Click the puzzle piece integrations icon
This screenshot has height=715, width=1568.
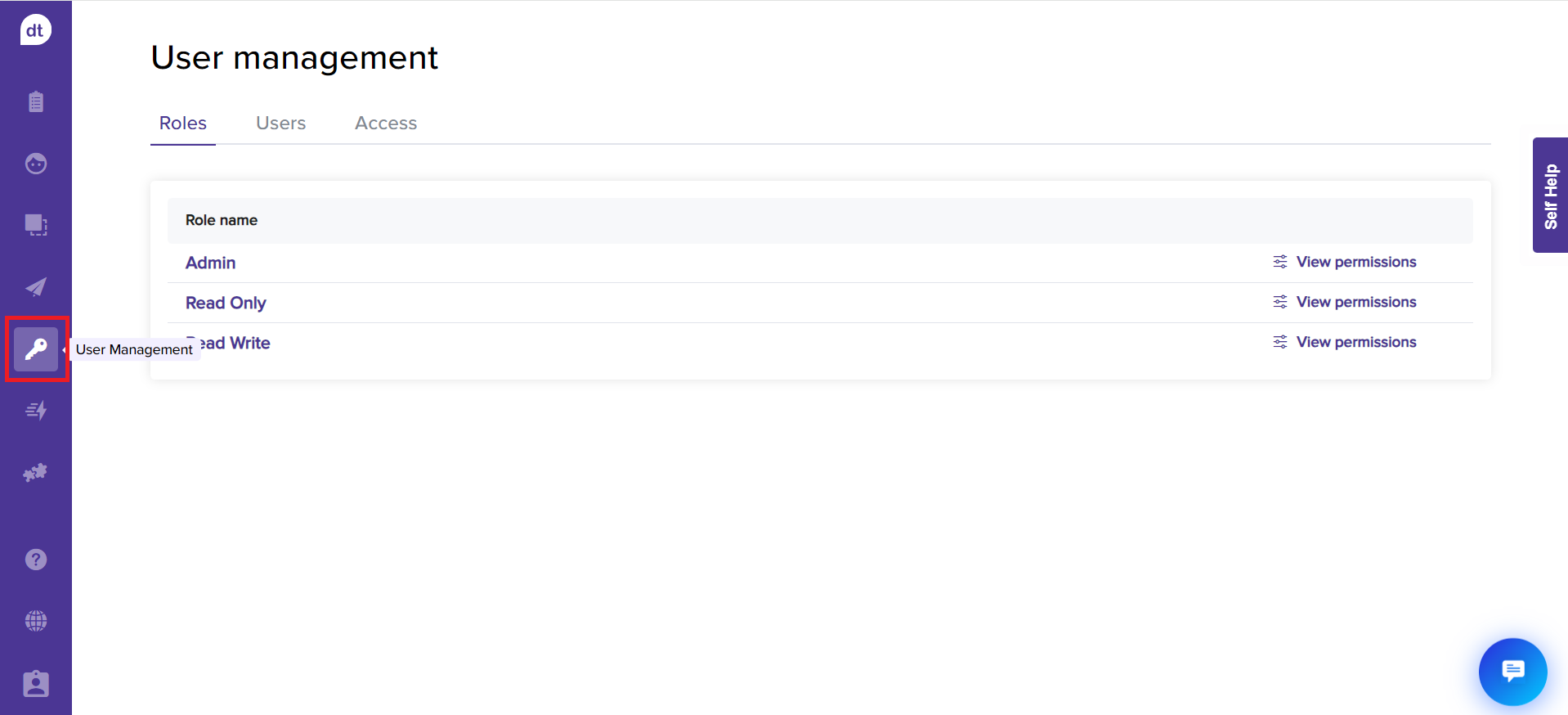coord(36,472)
